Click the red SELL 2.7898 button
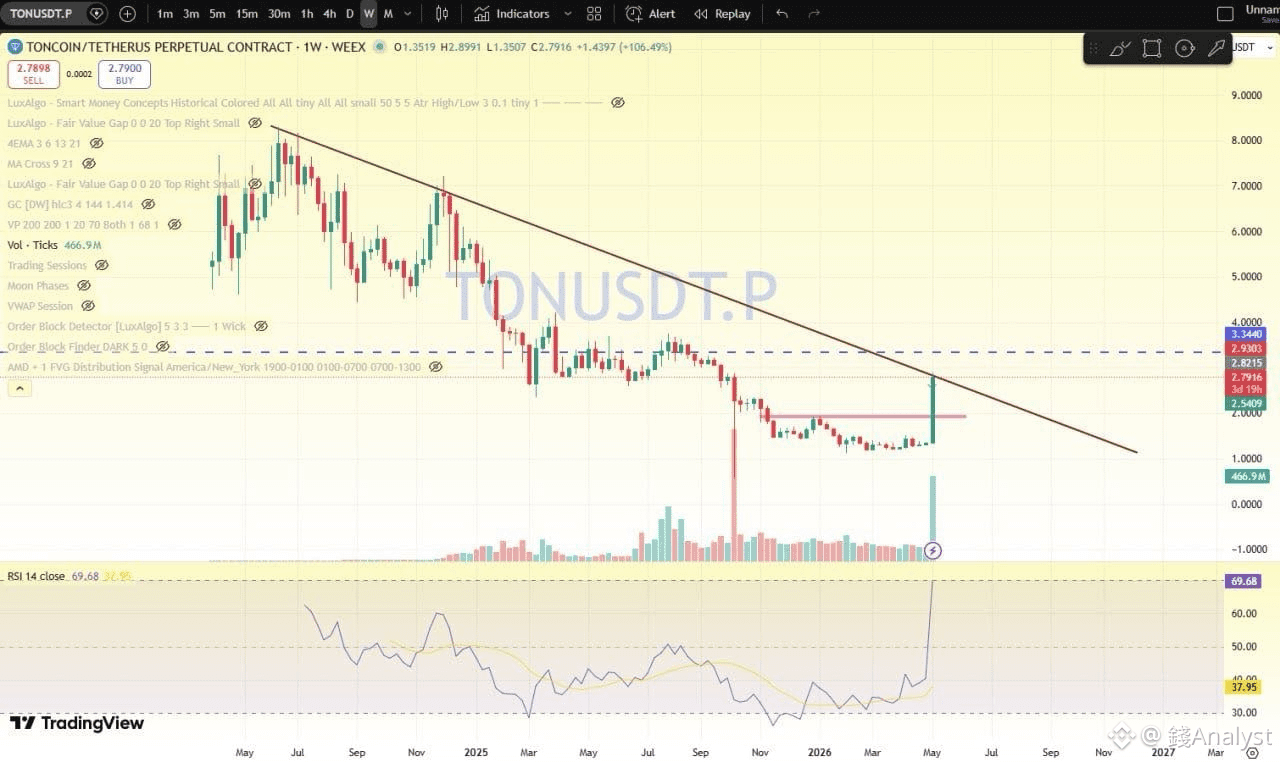1280x762 pixels. 33,73
